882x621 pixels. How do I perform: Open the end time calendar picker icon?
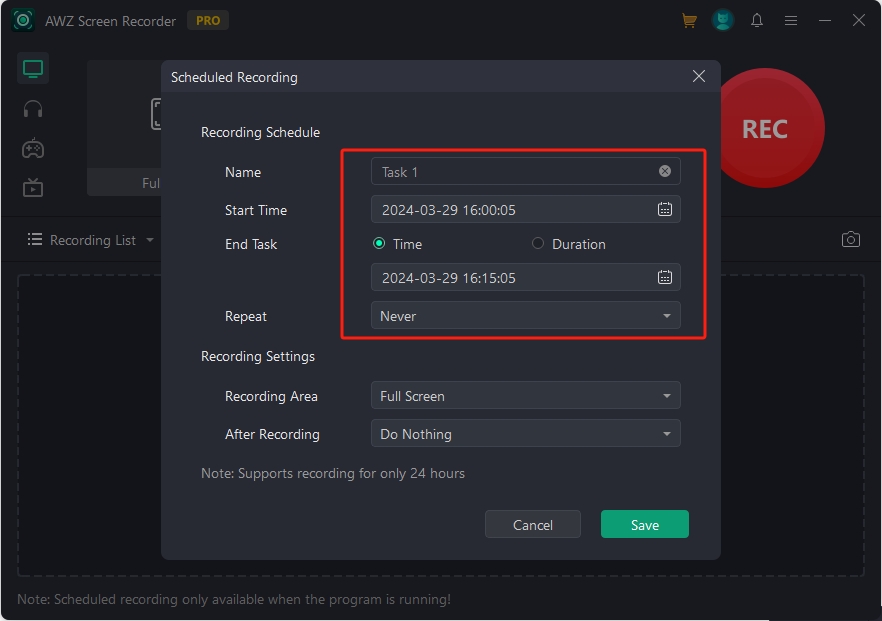point(665,277)
